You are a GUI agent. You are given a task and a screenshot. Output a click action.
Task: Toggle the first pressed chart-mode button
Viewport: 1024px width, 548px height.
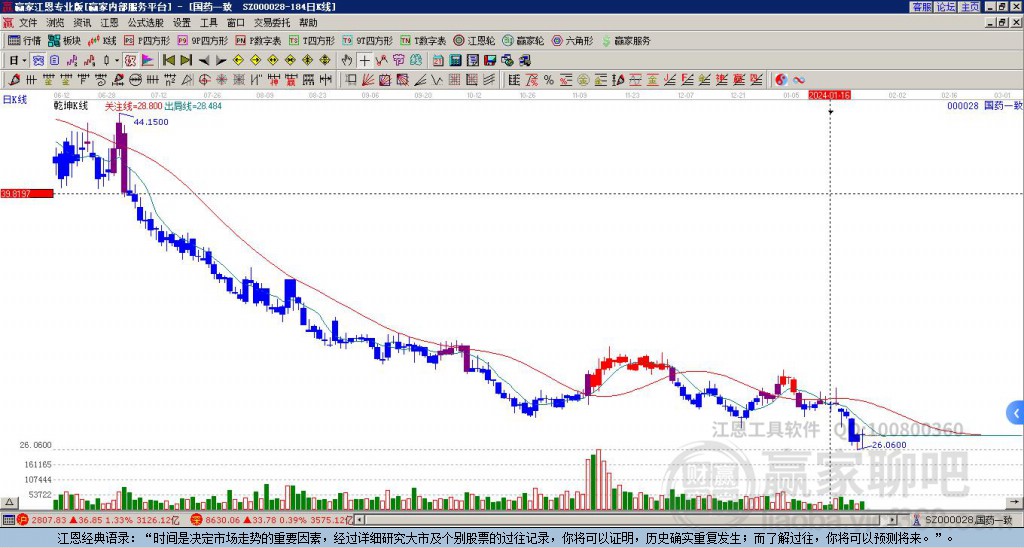38,60
